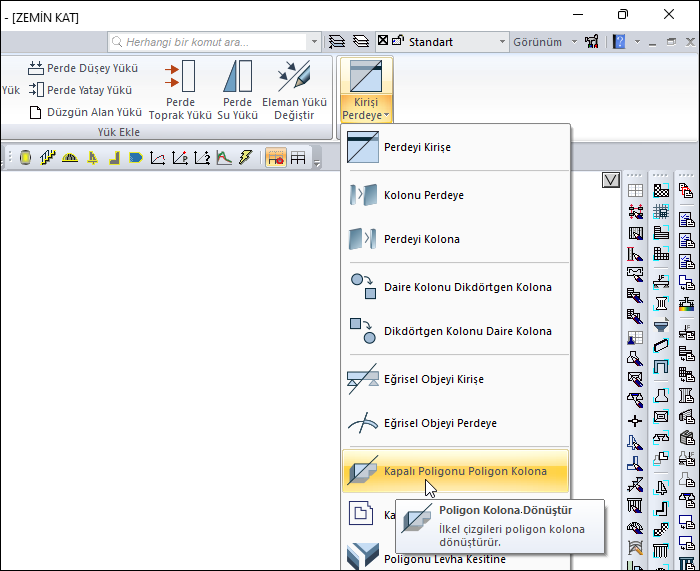Focus the 'Herhangi bir komut ara' search box
Image resolution: width=700 pixels, height=571 pixels.
click(214, 42)
